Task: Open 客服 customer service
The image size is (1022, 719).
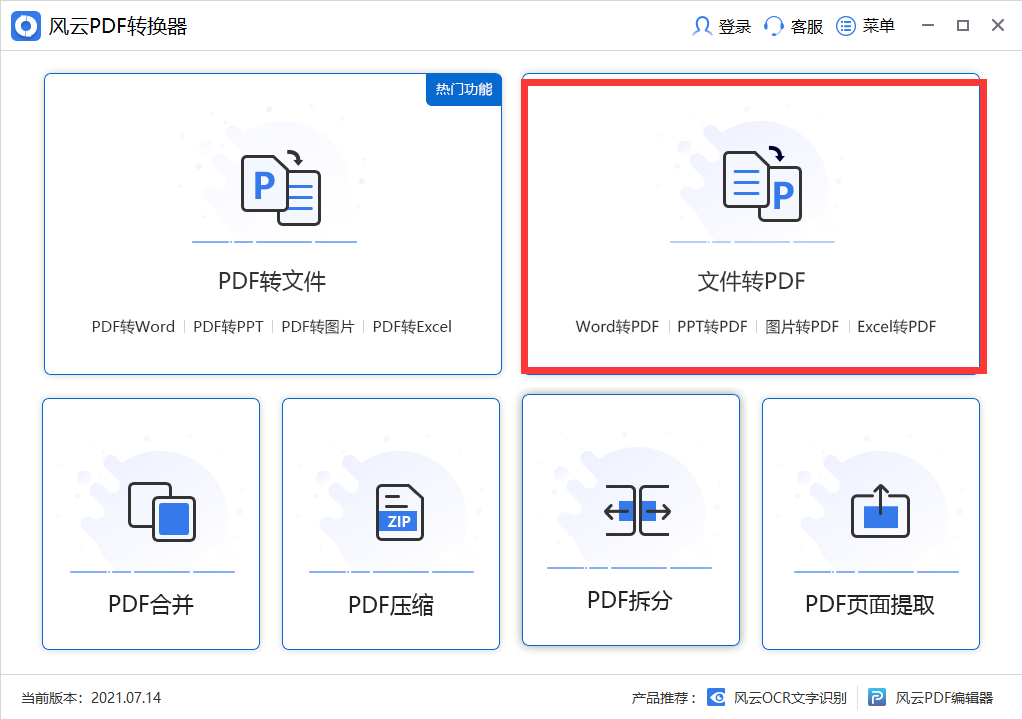Action: coord(807,26)
